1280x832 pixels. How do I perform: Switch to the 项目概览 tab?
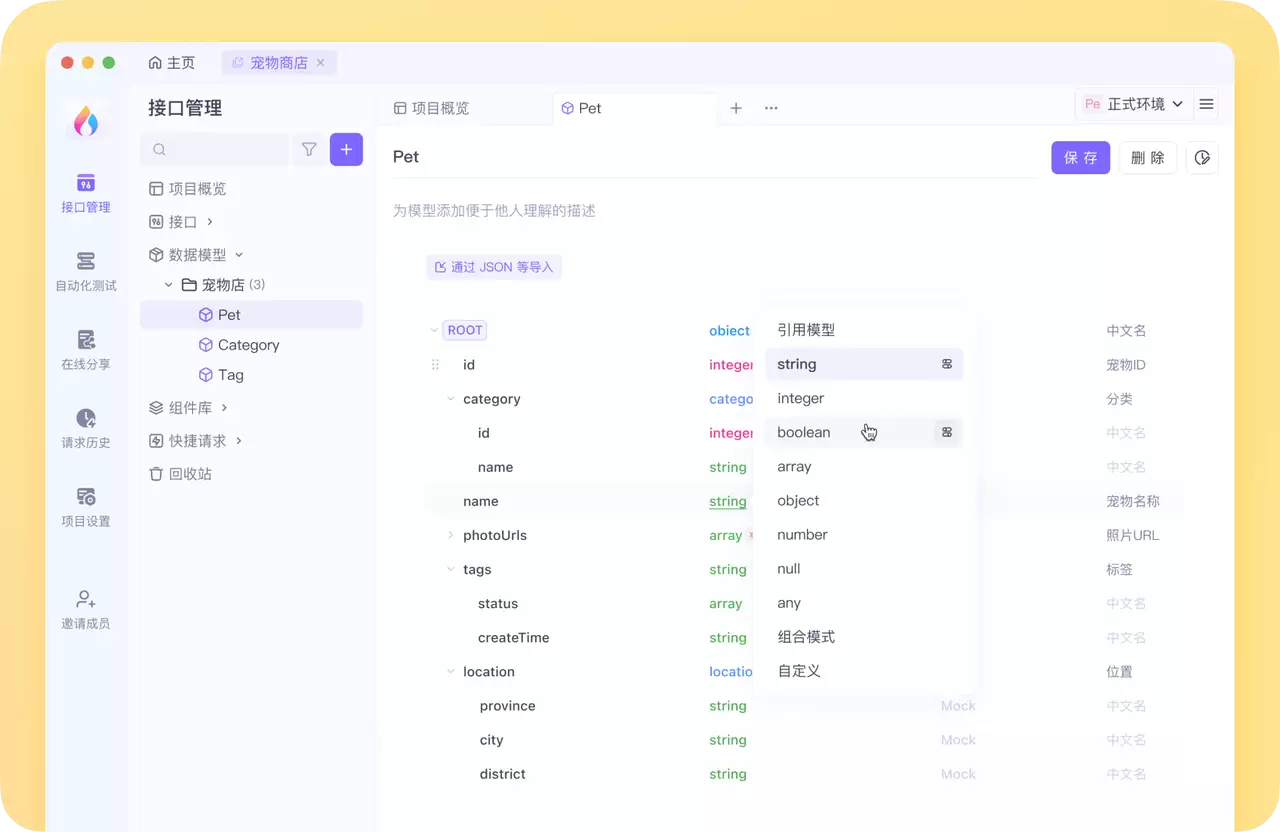[x=432, y=108]
